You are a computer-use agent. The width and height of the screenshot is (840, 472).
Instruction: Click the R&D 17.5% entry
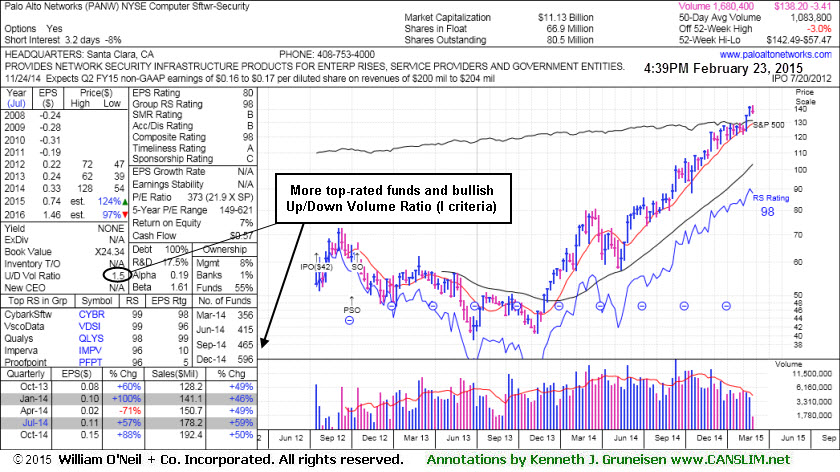[x=161, y=263]
